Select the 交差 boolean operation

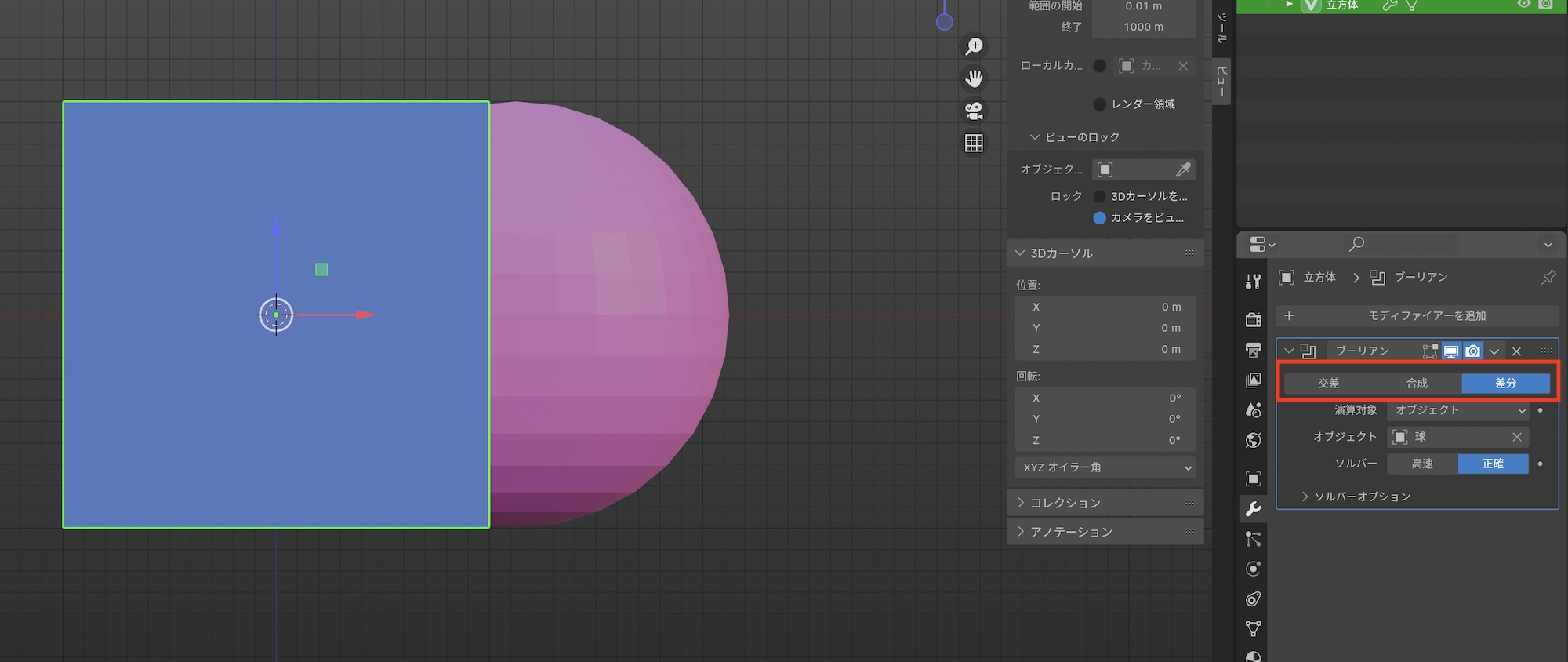(x=1328, y=384)
